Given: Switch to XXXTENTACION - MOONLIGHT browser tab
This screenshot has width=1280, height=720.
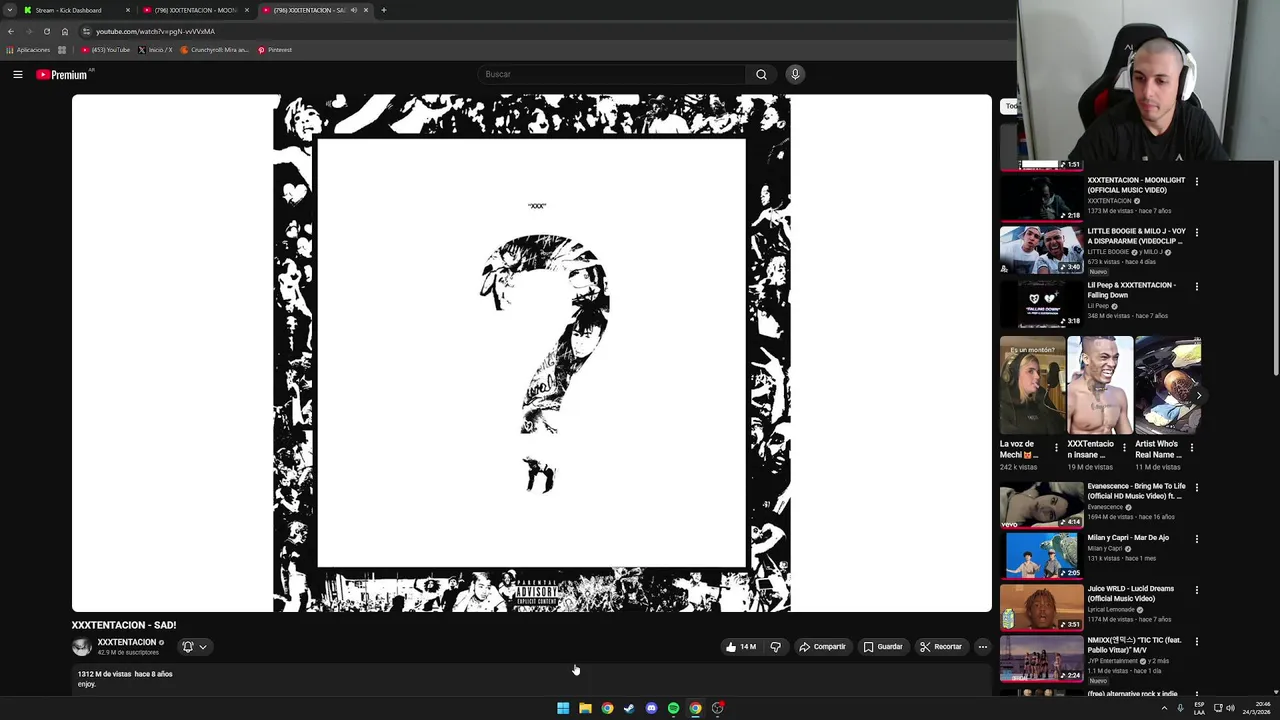Looking at the screenshot, I should point(196,10).
